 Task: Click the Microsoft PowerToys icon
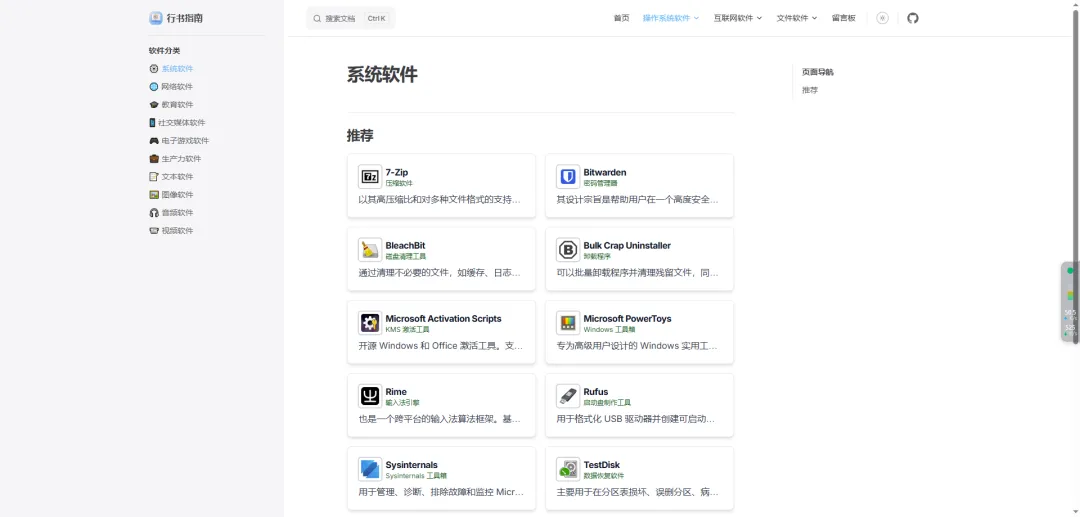point(568,323)
